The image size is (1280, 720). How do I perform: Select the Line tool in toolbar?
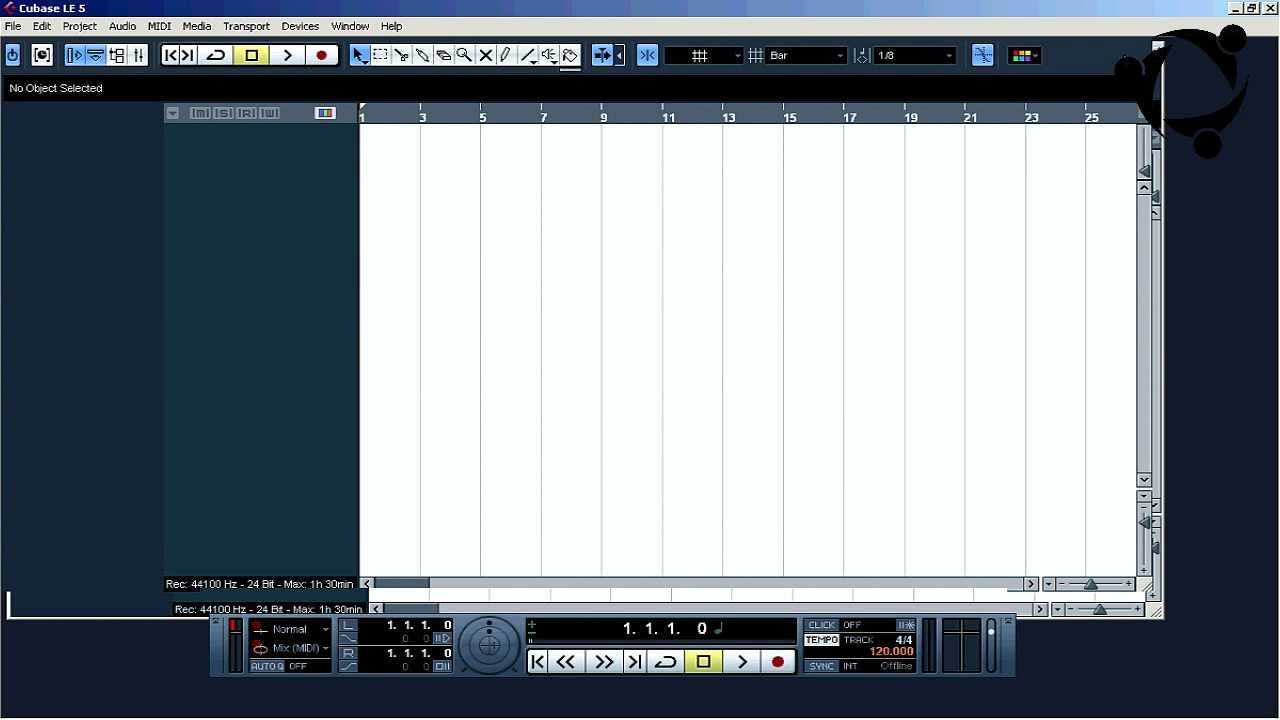(528, 56)
